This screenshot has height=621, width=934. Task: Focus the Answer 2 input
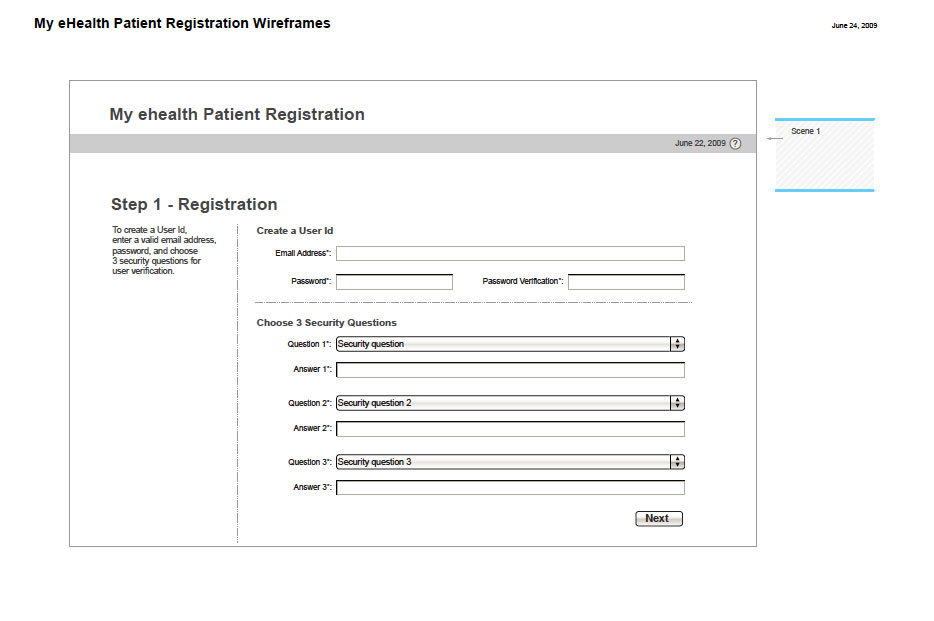[x=510, y=429]
